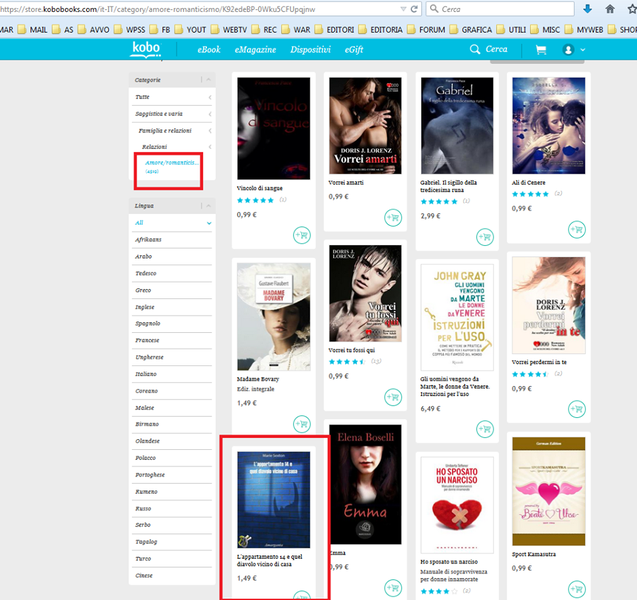Open the eGift menu
This screenshot has height=600, width=637.
[354, 50]
